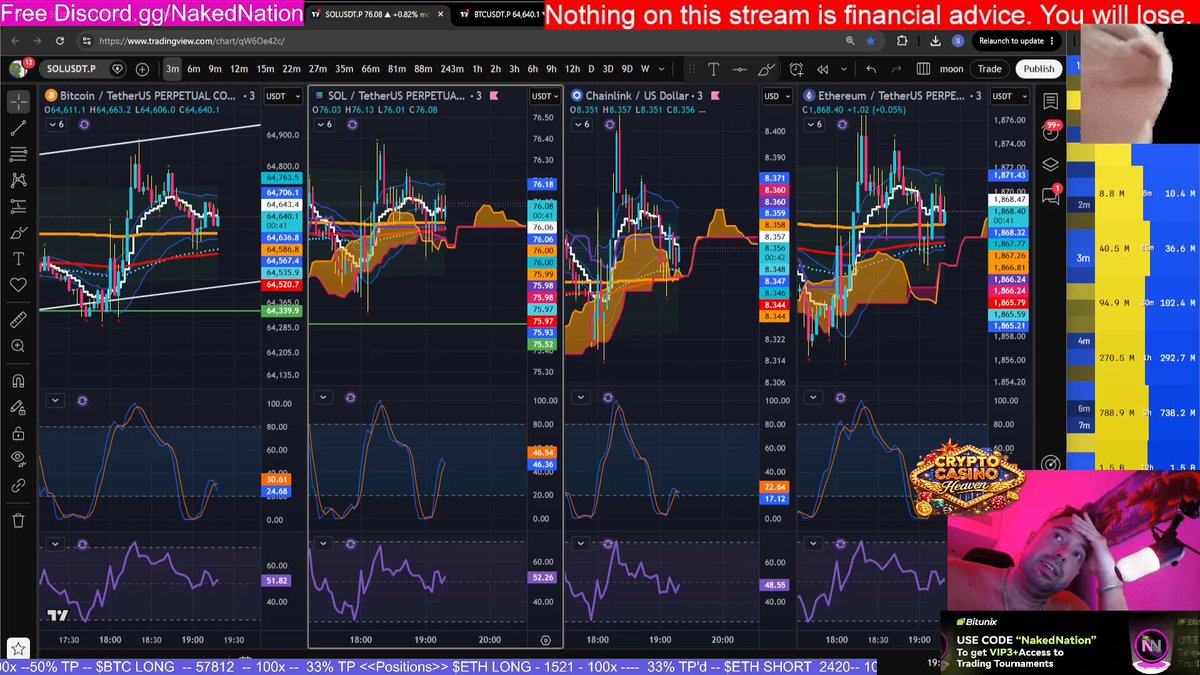Open the USD currency dropdown on Chainlink chart
The width and height of the screenshot is (1200, 675).
point(776,96)
